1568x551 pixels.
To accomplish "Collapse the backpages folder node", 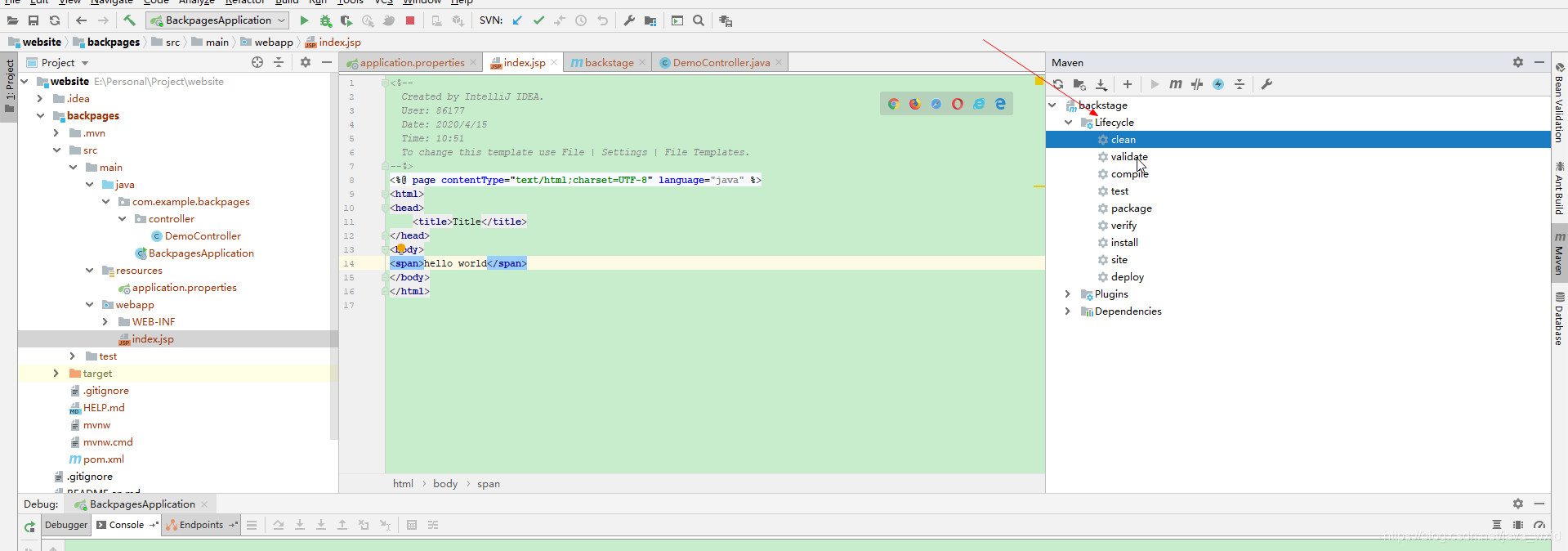I will coord(40,116).
